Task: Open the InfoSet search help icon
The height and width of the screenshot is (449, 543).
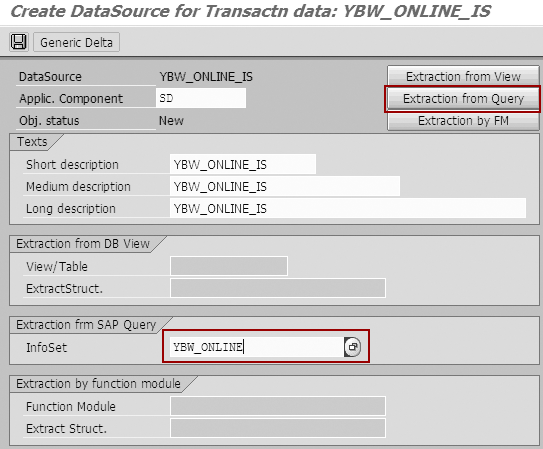Action: coord(353,347)
